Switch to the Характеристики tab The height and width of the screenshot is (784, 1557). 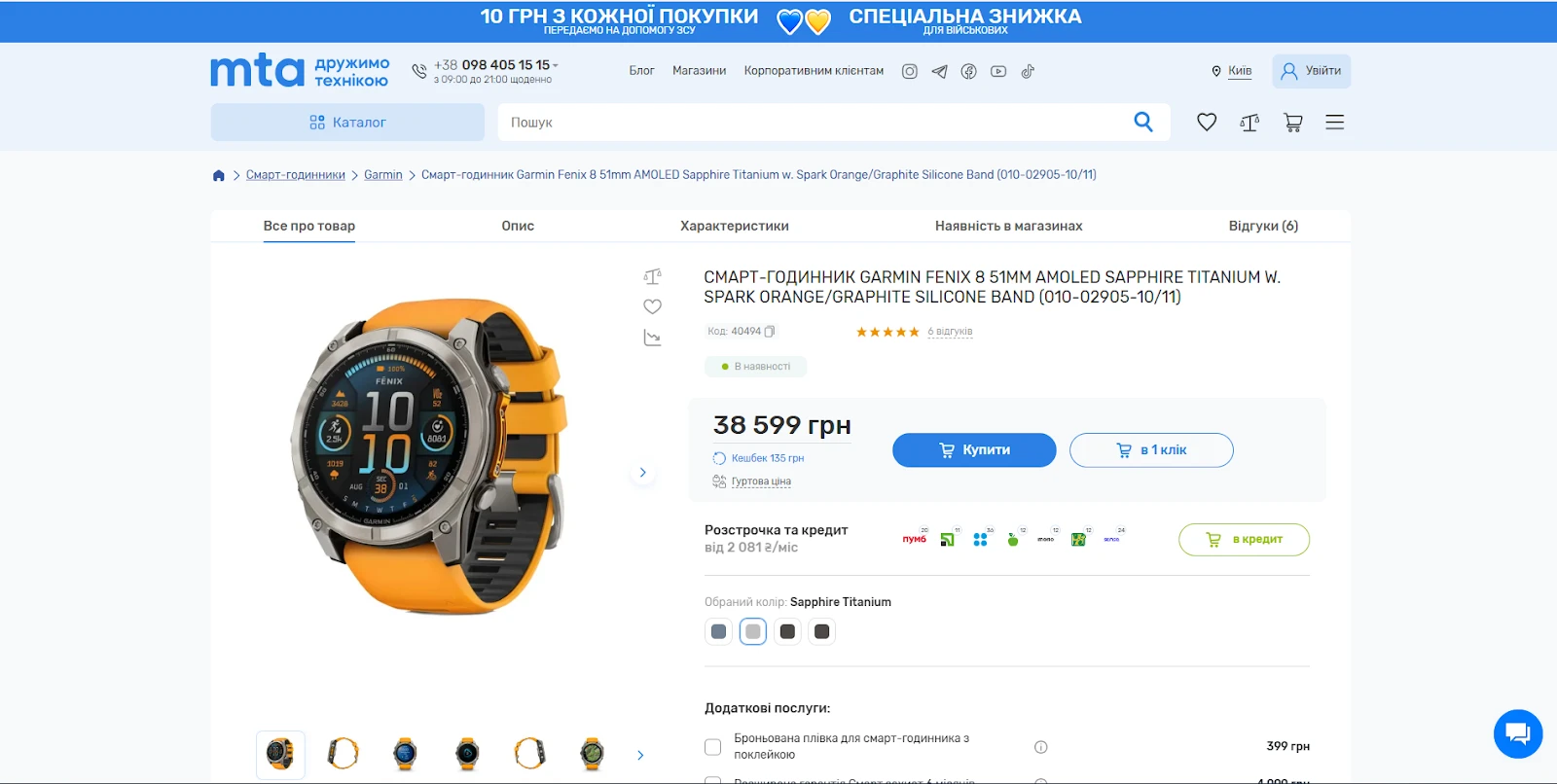735,226
